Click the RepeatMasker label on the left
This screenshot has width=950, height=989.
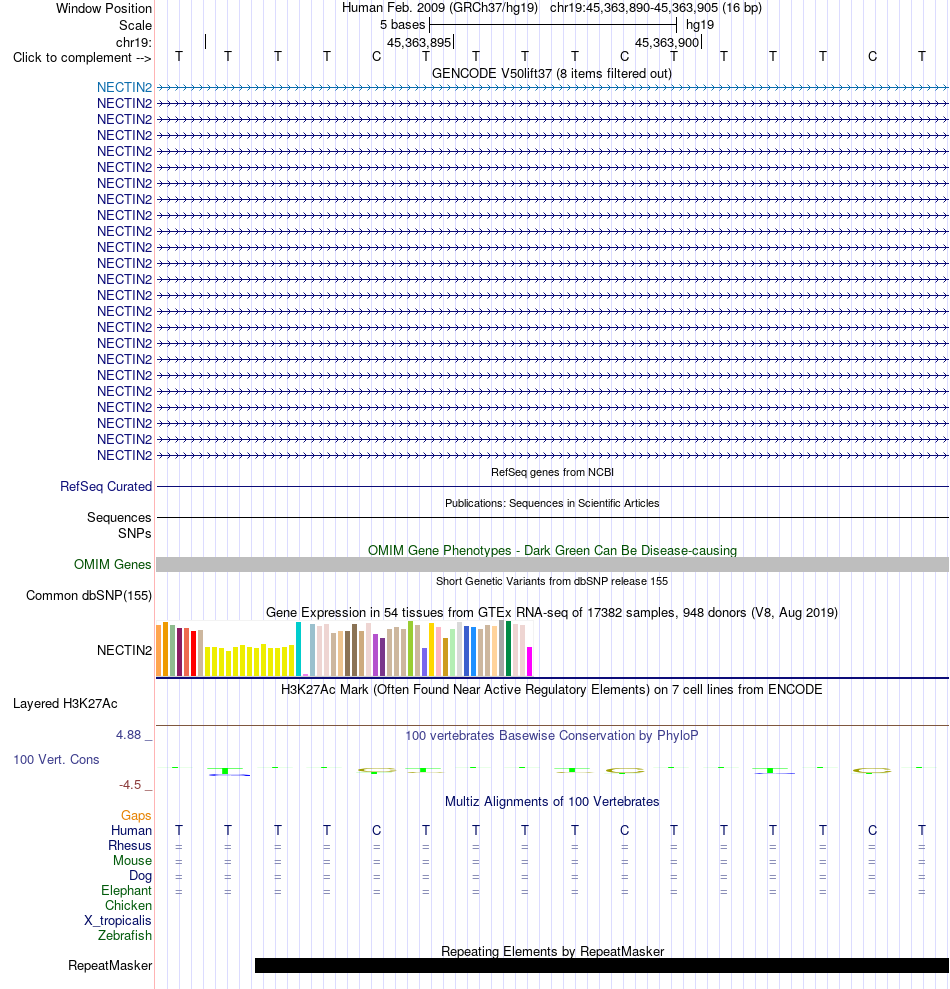(x=110, y=965)
